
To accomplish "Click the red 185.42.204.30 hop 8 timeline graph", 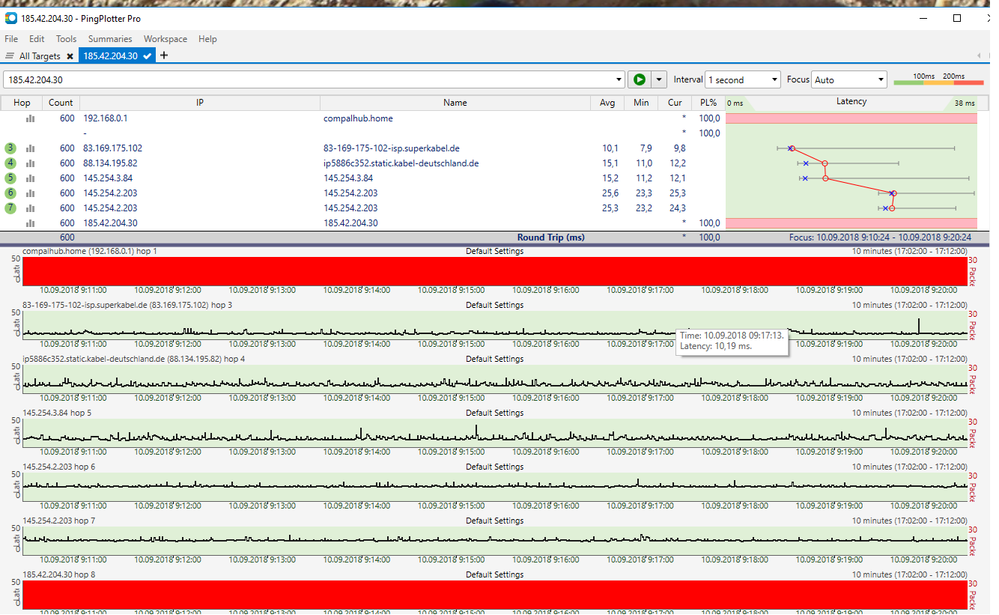I will (495, 595).
